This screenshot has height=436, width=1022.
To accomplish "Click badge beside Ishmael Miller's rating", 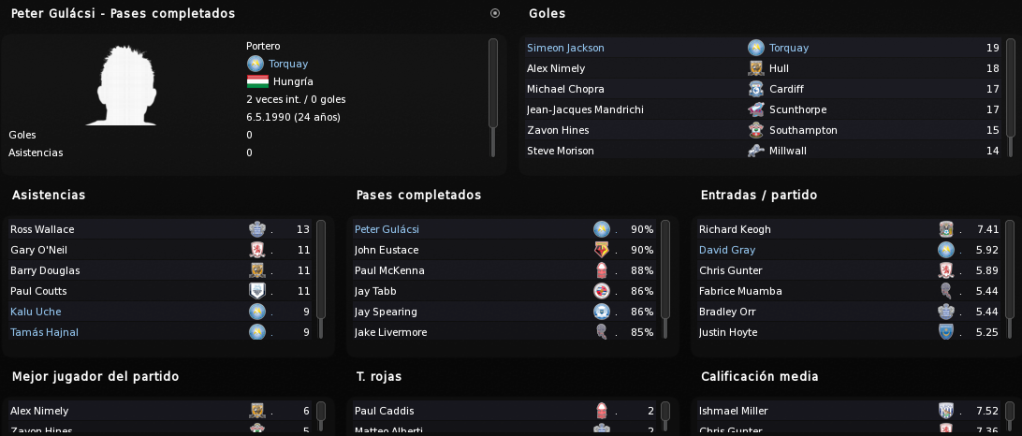I will point(946,411).
